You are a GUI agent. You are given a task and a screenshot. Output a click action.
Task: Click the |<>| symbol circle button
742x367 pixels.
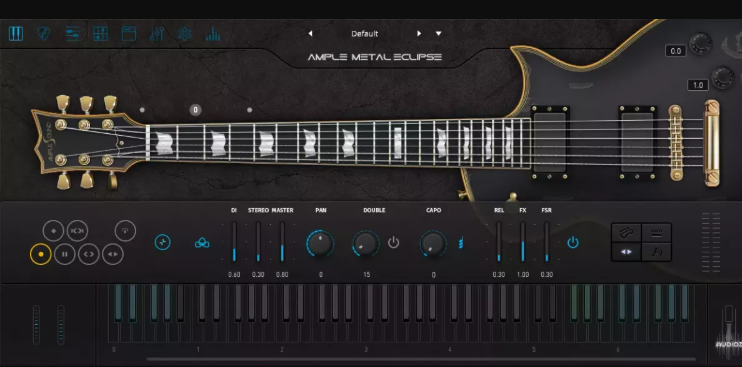[x=77, y=231]
